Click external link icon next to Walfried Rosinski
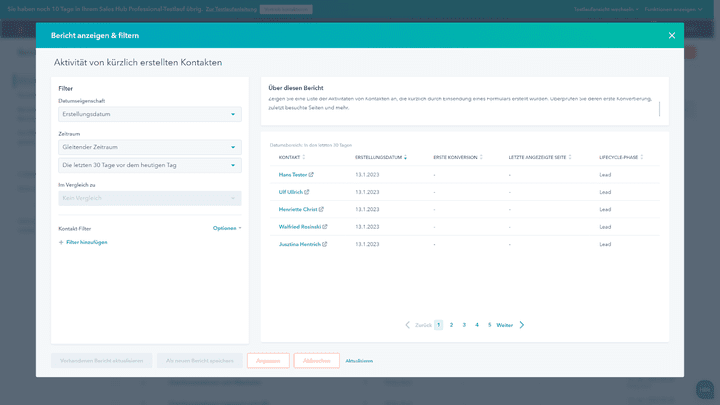This screenshot has width=720, height=405. [326, 227]
